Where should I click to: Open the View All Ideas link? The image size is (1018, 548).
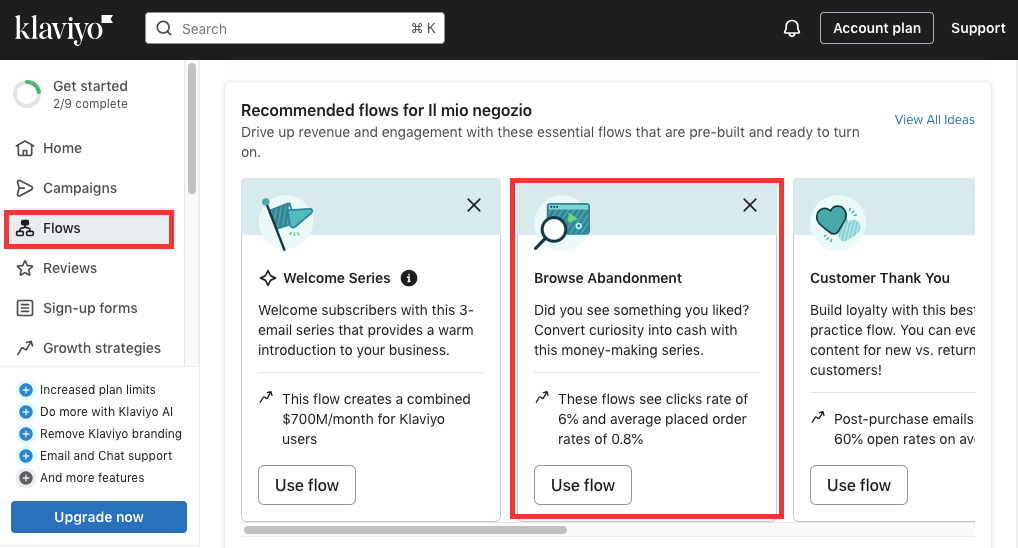(934, 119)
